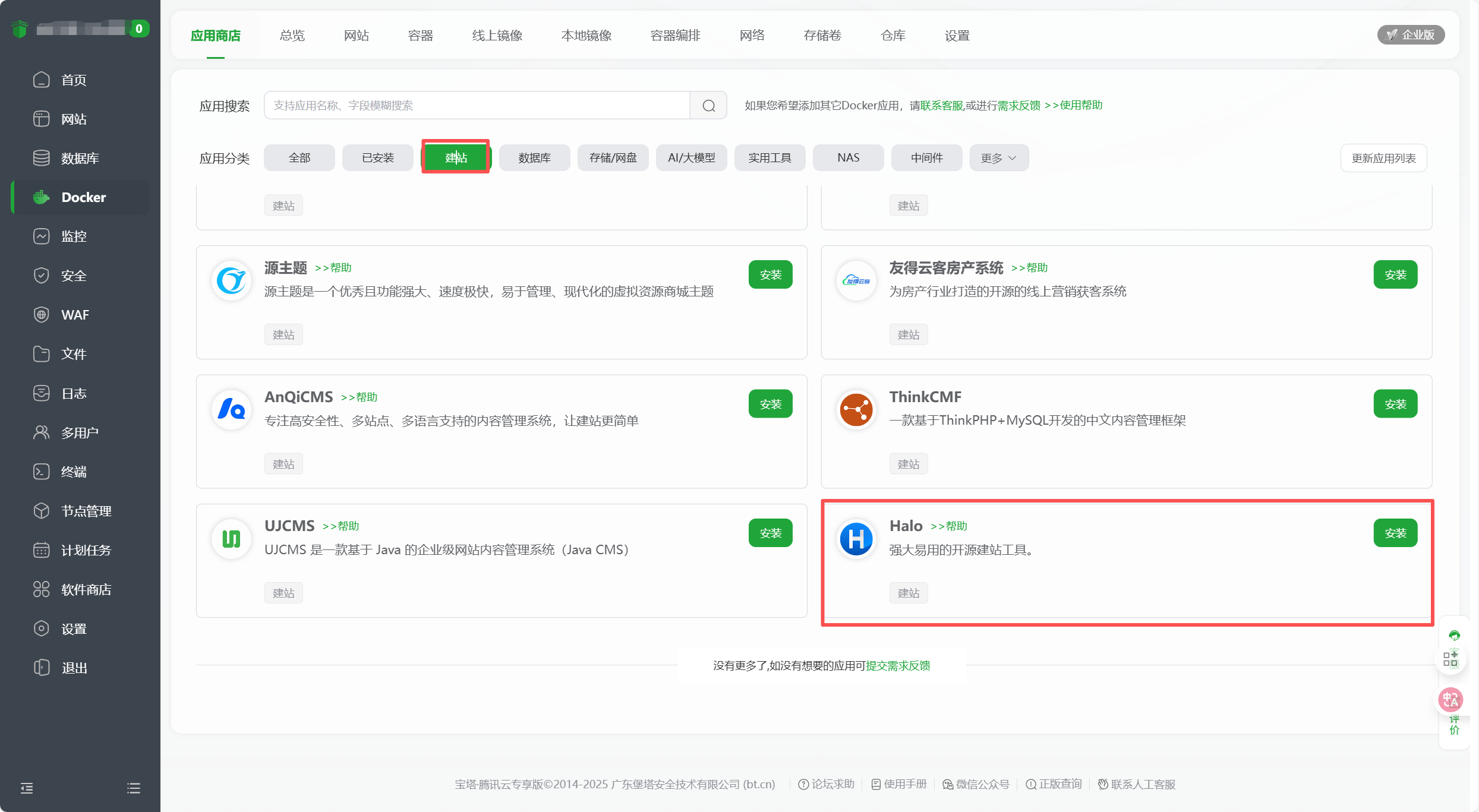Viewport: 1479px width, 812px height.
Task: Focus the app search input field
Action: coord(477,106)
